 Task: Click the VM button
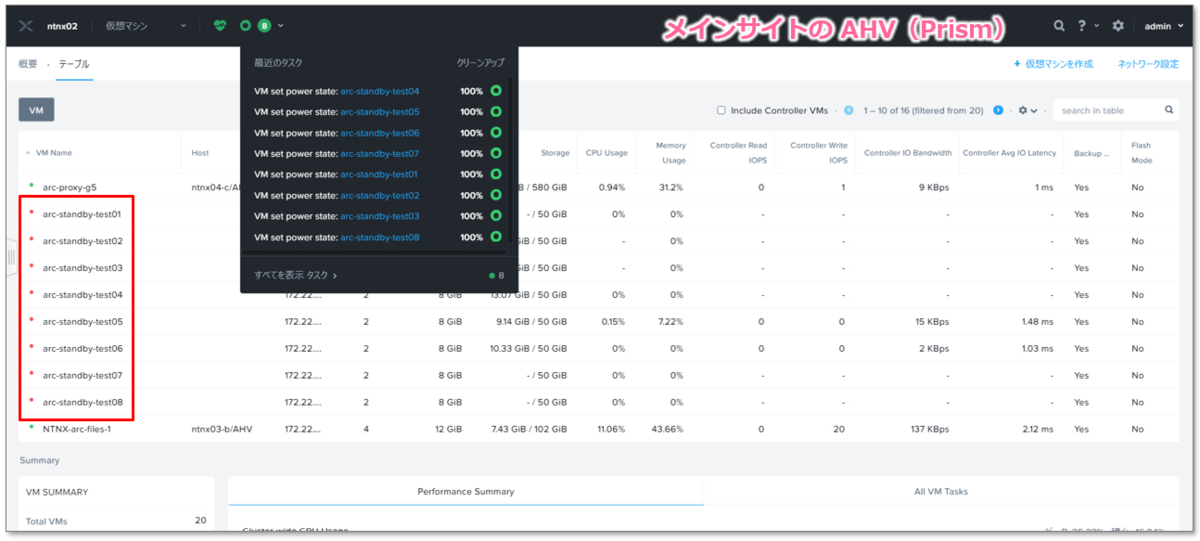point(36,110)
